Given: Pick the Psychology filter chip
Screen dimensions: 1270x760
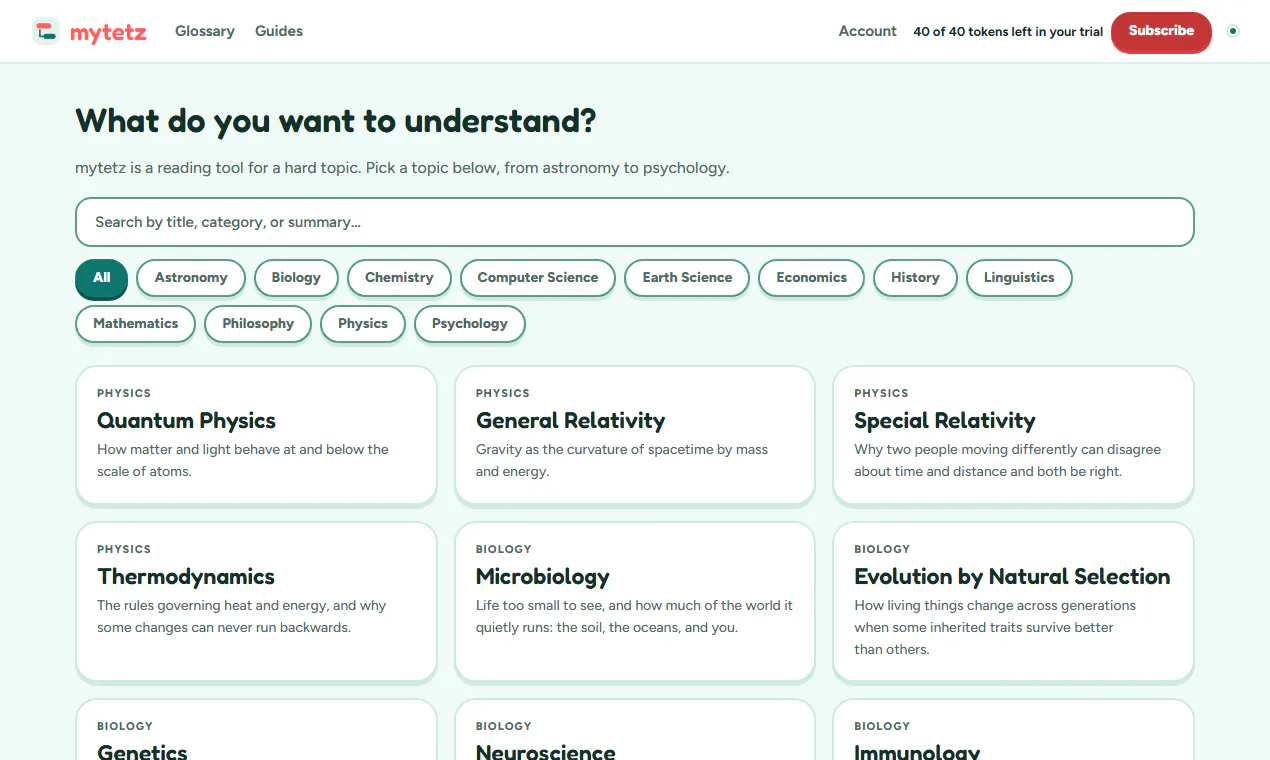Looking at the screenshot, I should click(x=470, y=324).
